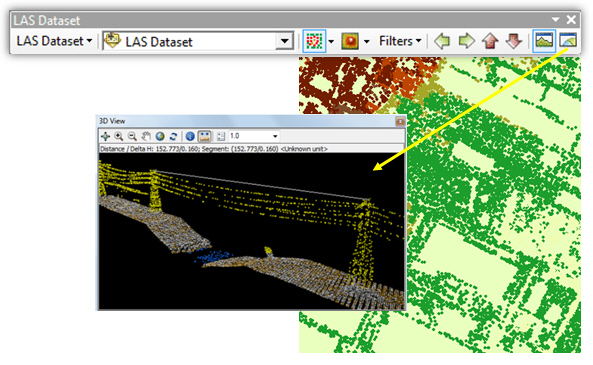The image size is (593, 365).
Task: Open the point symbology dropdown arrow
Action: coord(331,41)
